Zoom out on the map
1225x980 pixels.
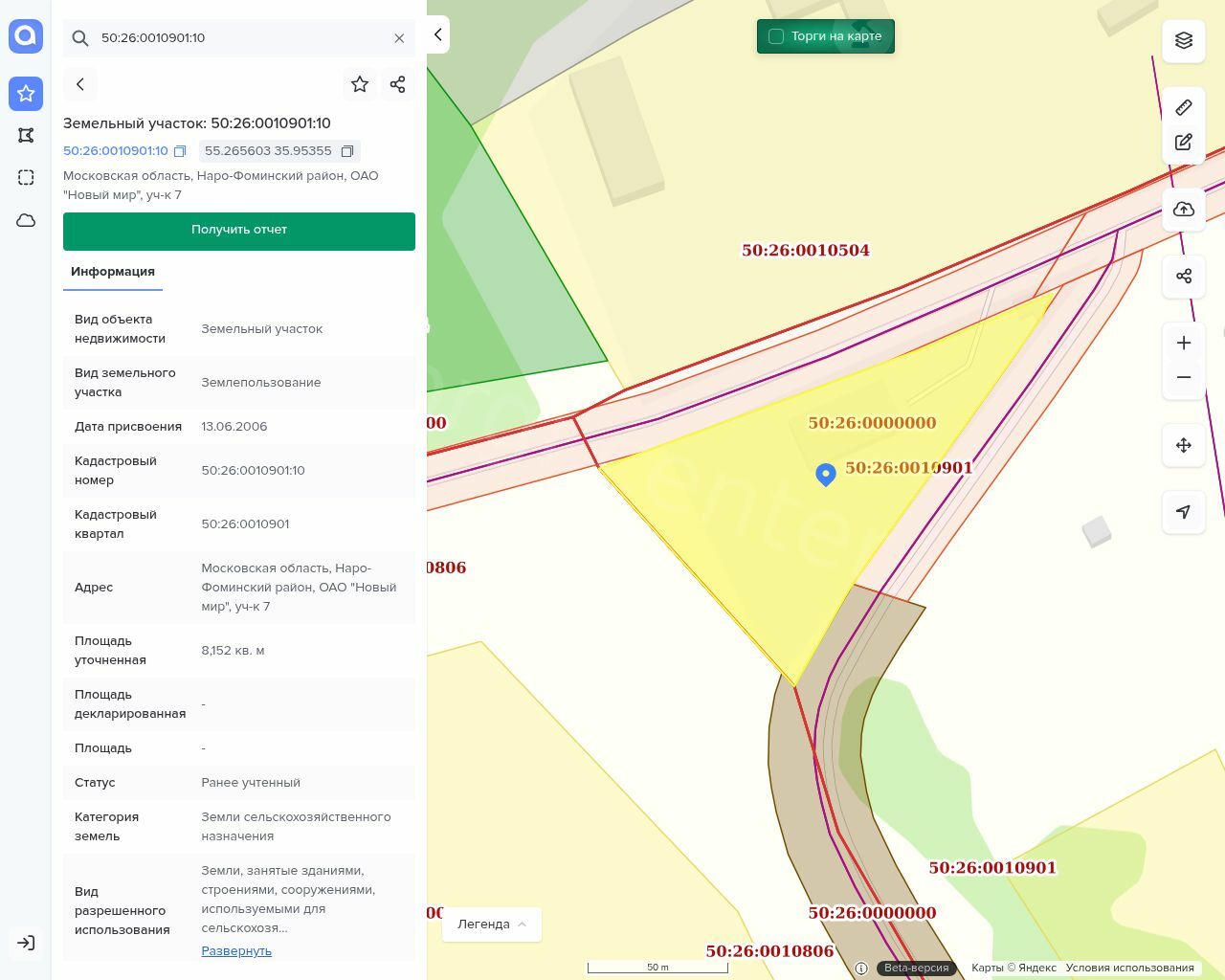(1183, 377)
